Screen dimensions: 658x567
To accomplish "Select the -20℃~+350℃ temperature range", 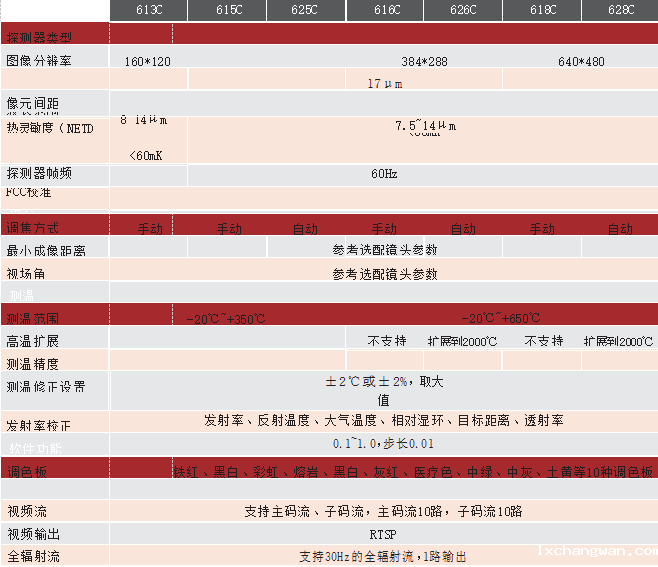I will click(226, 319).
